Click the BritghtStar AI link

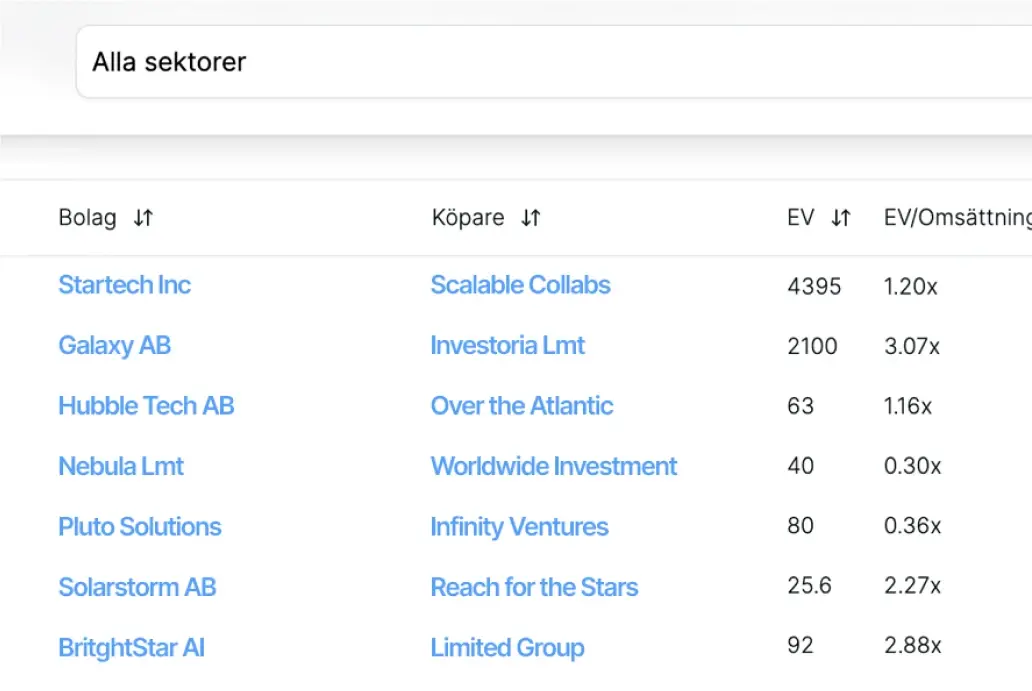(131, 648)
